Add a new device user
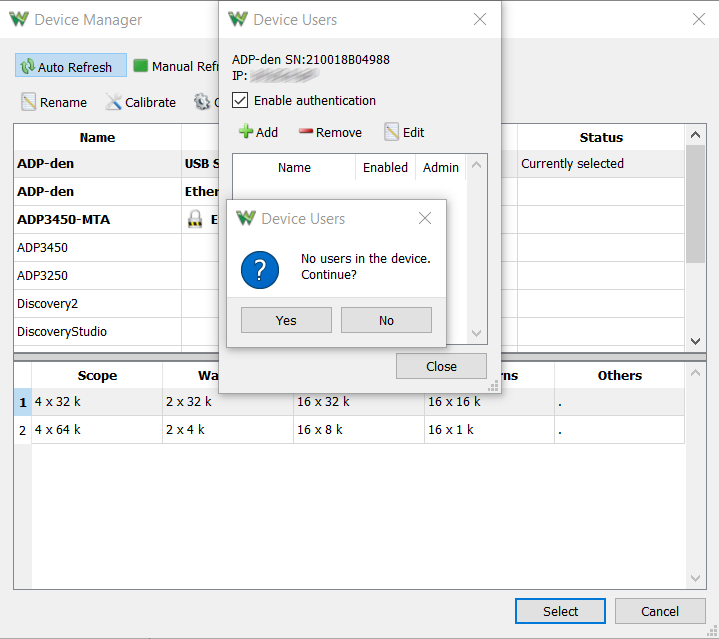Image resolution: width=719 pixels, height=639 pixels. tap(258, 132)
